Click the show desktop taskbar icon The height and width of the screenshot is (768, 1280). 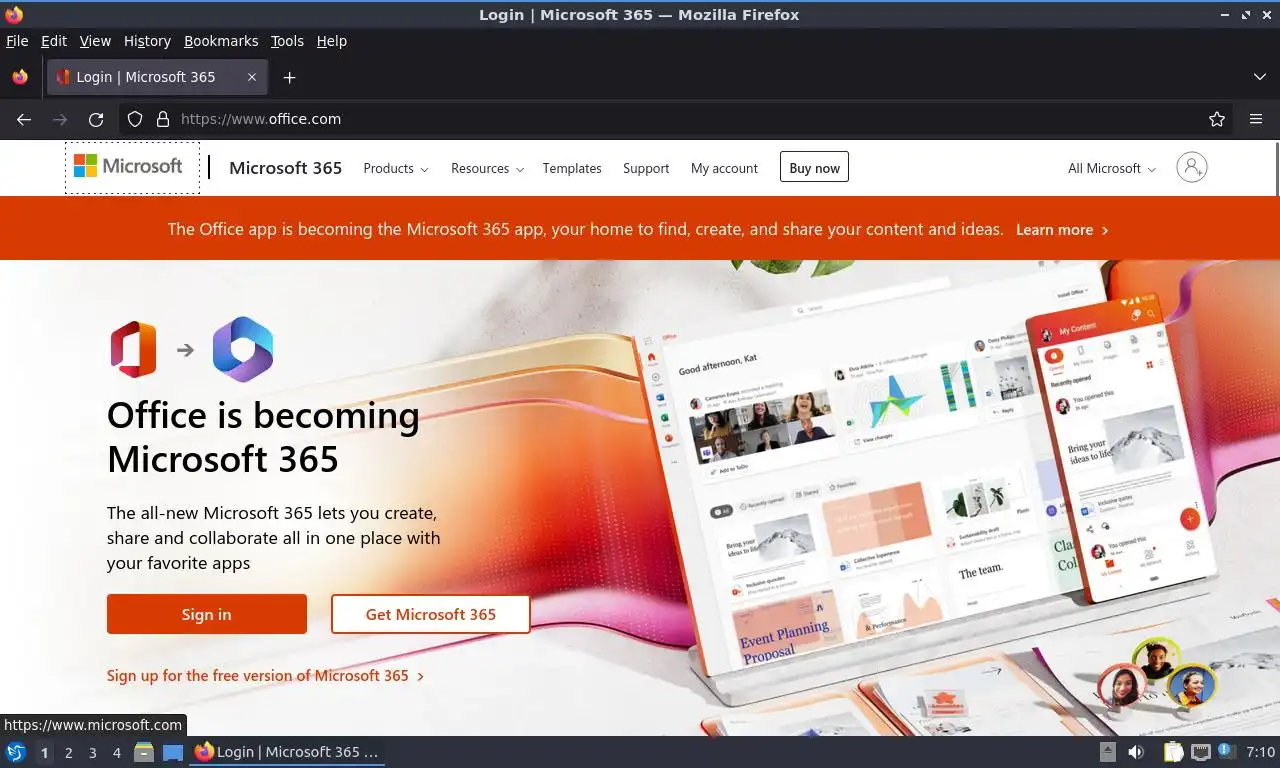click(173, 752)
